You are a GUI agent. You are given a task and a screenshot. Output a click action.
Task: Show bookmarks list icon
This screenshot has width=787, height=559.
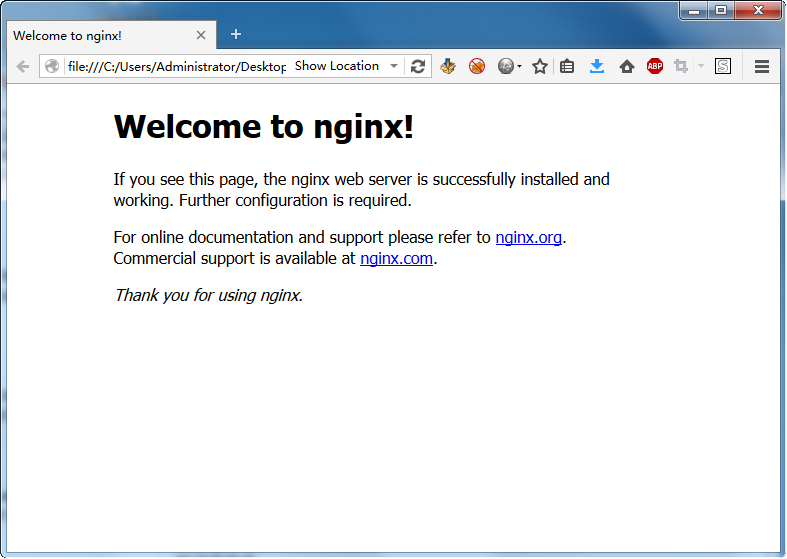[x=567, y=66]
